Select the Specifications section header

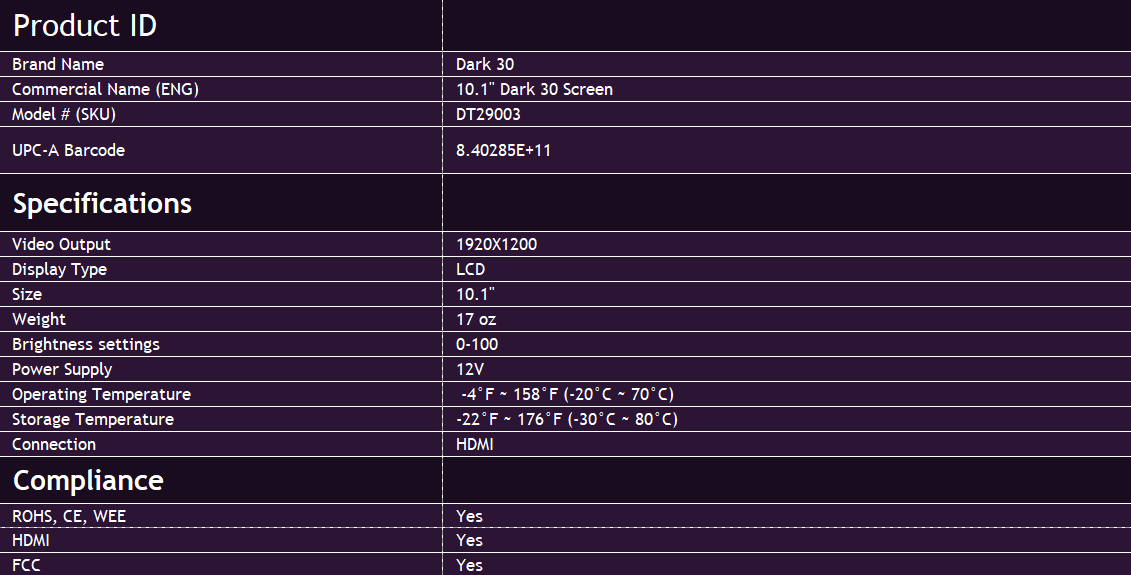tap(221, 203)
